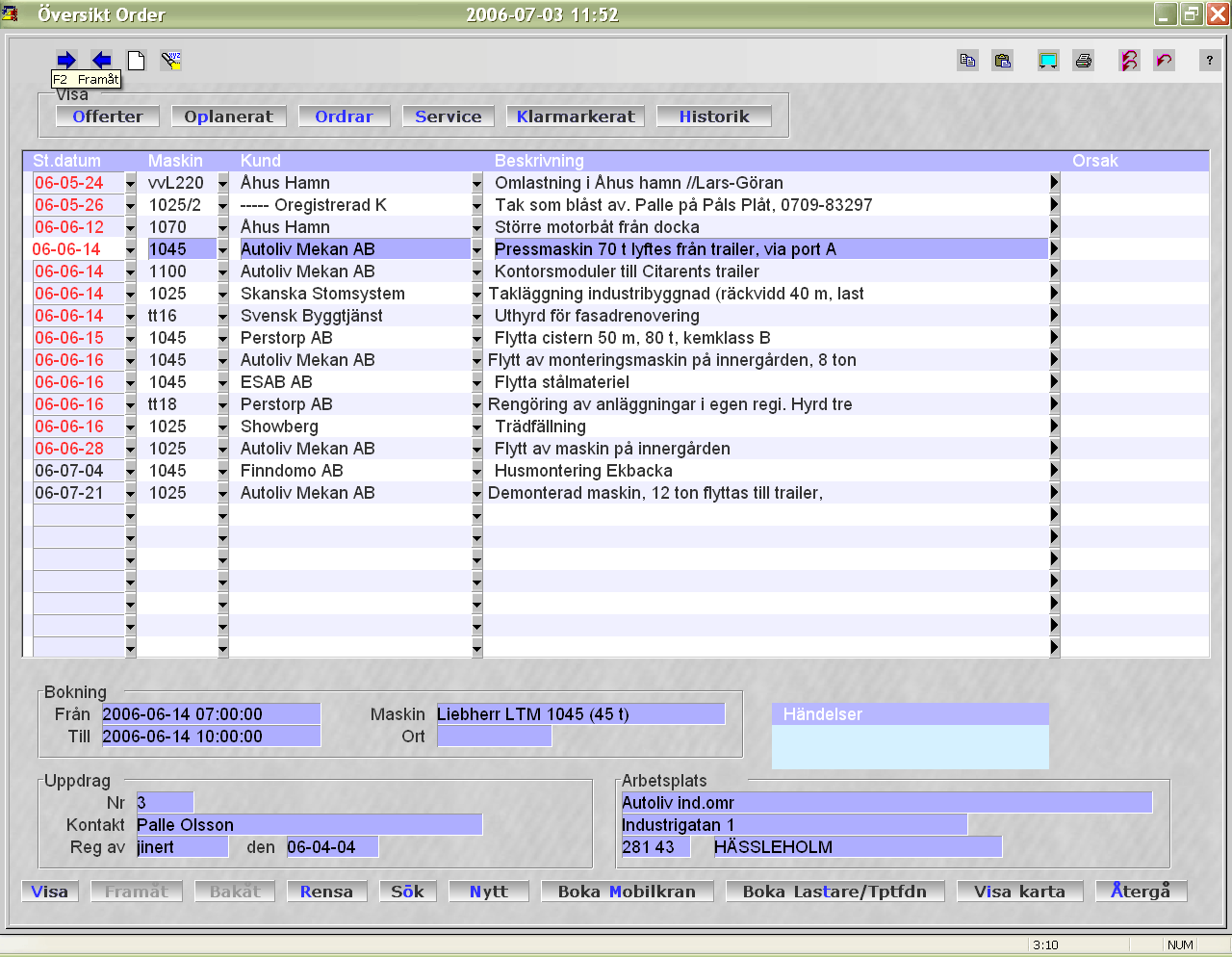The image size is (1232, 957).
Task: Click the Kontakt field with Palle Olsson
Action: click(x=309, y=825)
